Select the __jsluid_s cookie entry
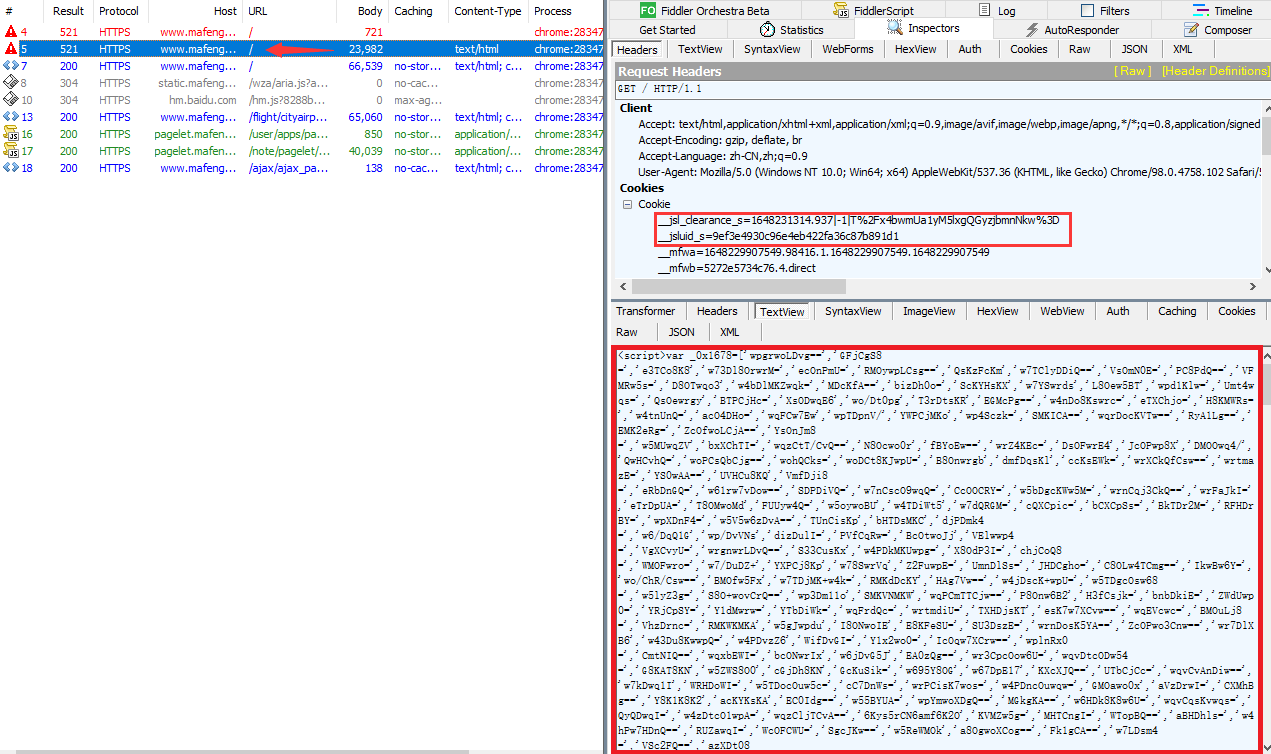Image resolution: width=1271 pixels, height=754 pixels. pyautogui.click(x=784, y=236)
